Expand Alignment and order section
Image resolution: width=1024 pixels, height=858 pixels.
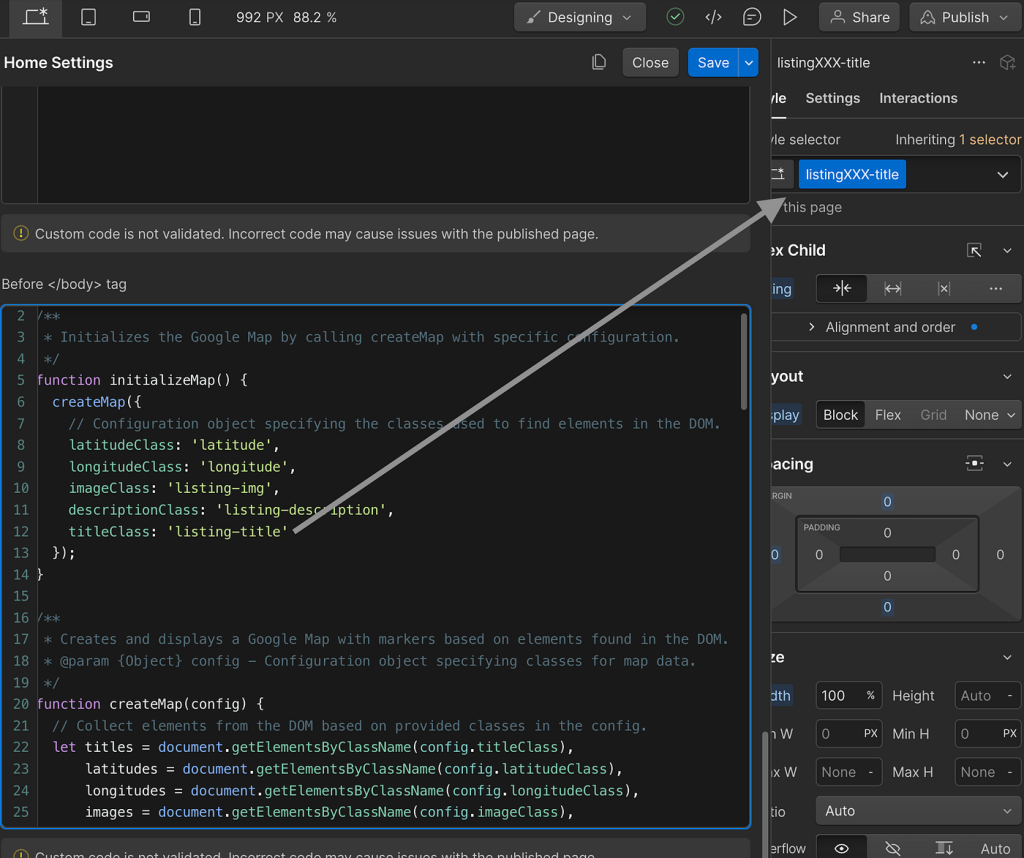pos(890,327)
